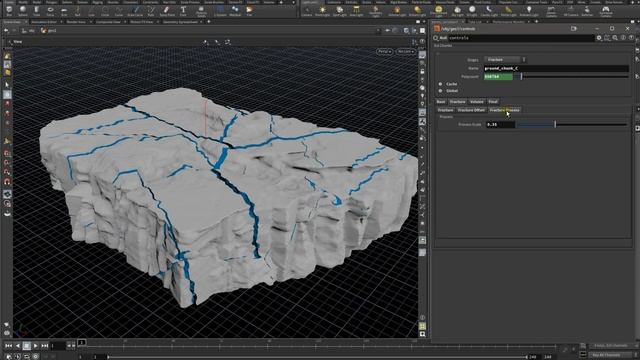Add a new pane tab beside Geometry Spreadsheet
Image resolution: width=640 pixels, height=360 pixels.
coord(209,22)
